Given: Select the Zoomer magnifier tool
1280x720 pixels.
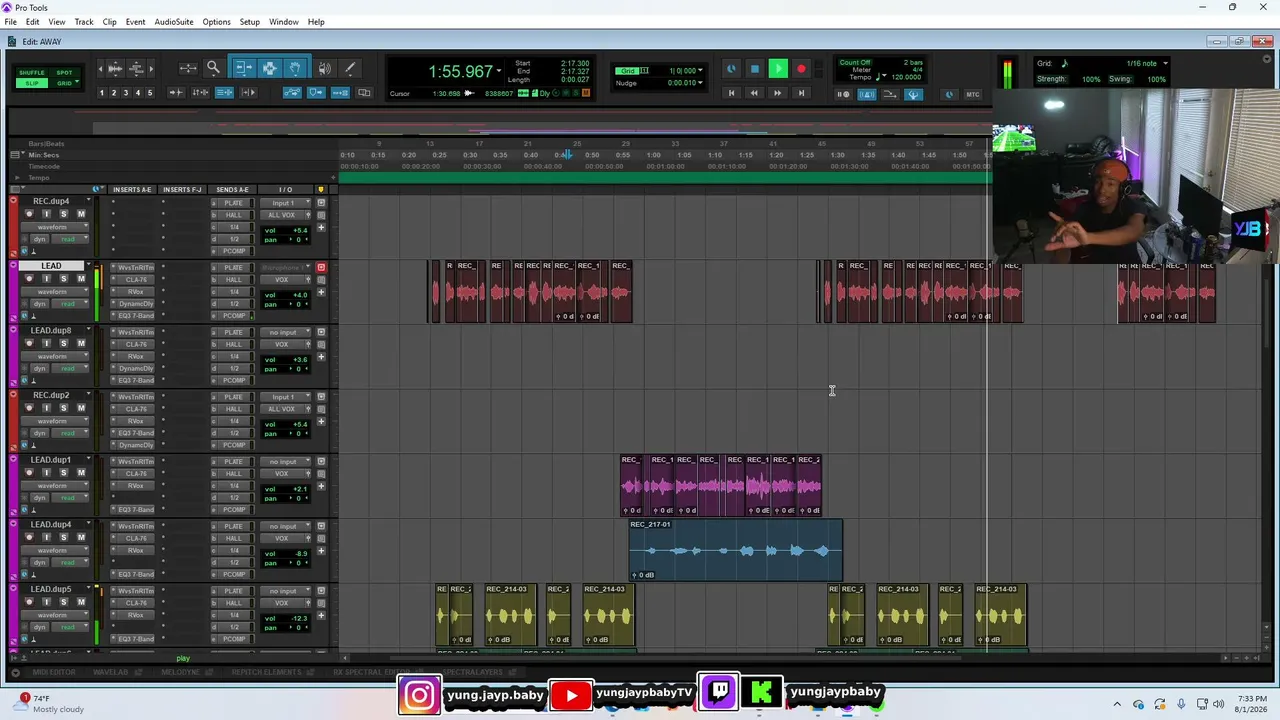Looking at the screenshot, I should (x=213, y=68).
